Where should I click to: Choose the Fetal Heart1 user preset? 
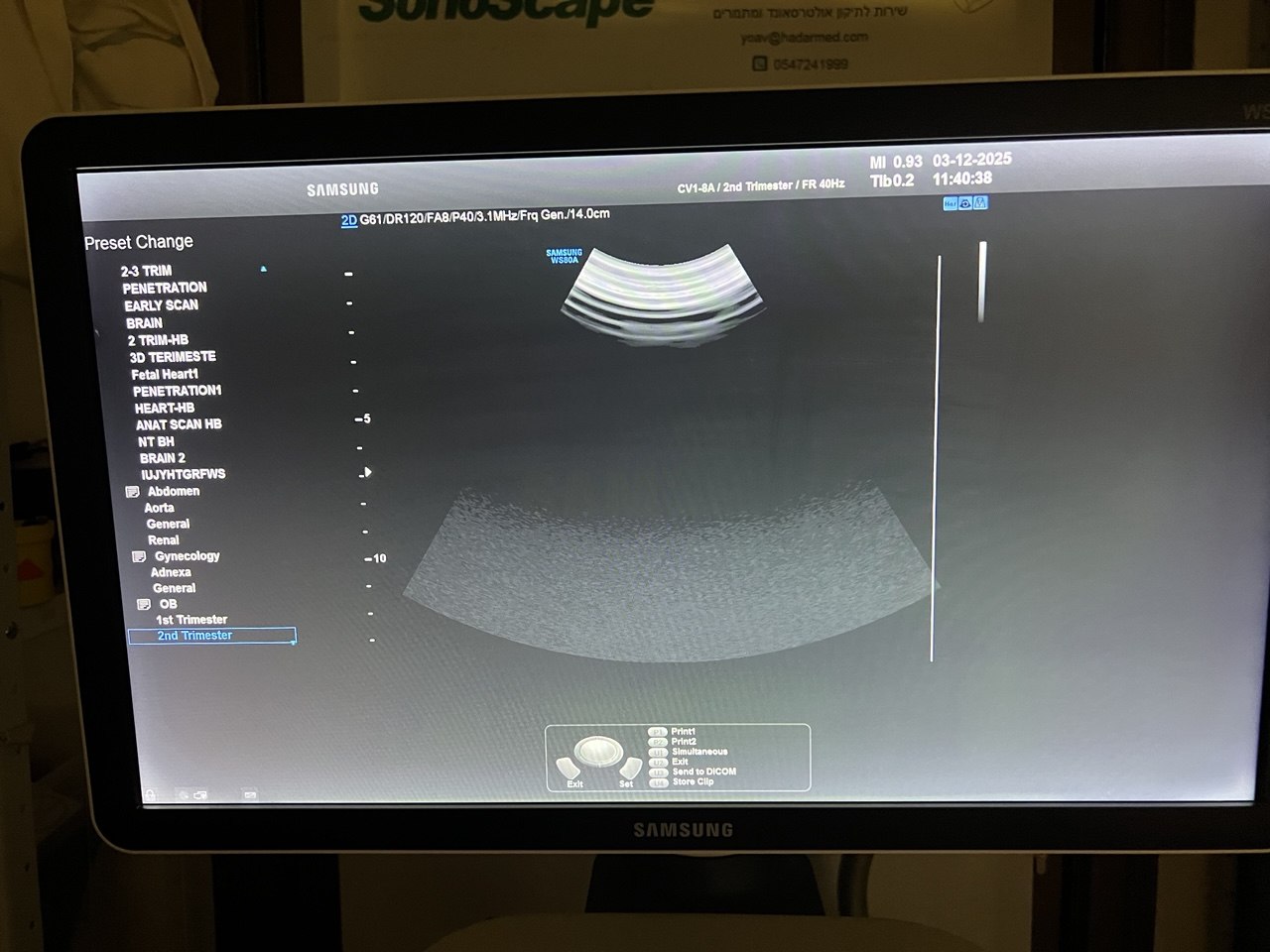165,374
